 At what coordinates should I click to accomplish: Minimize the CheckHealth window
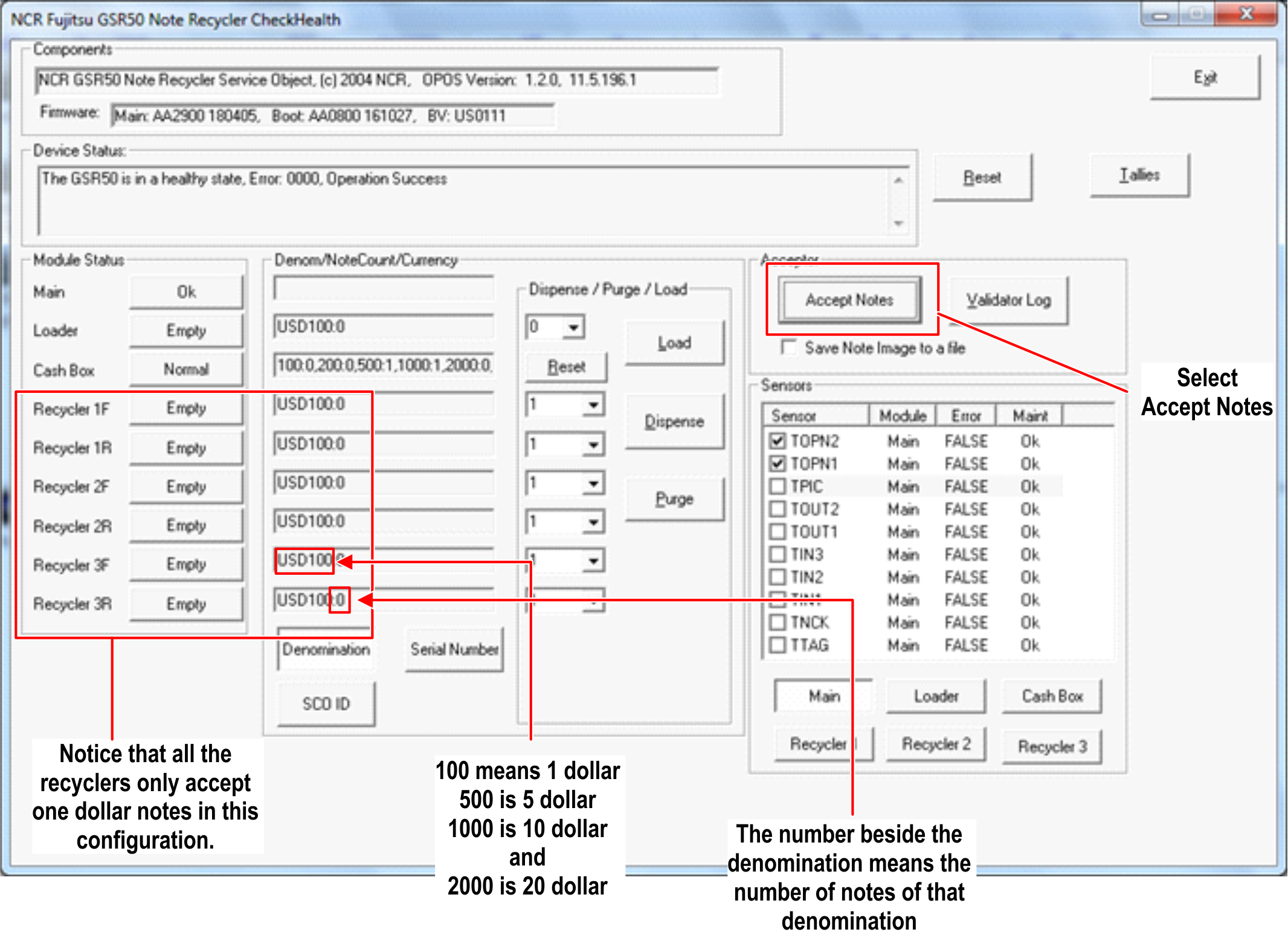coord(1161,15)
